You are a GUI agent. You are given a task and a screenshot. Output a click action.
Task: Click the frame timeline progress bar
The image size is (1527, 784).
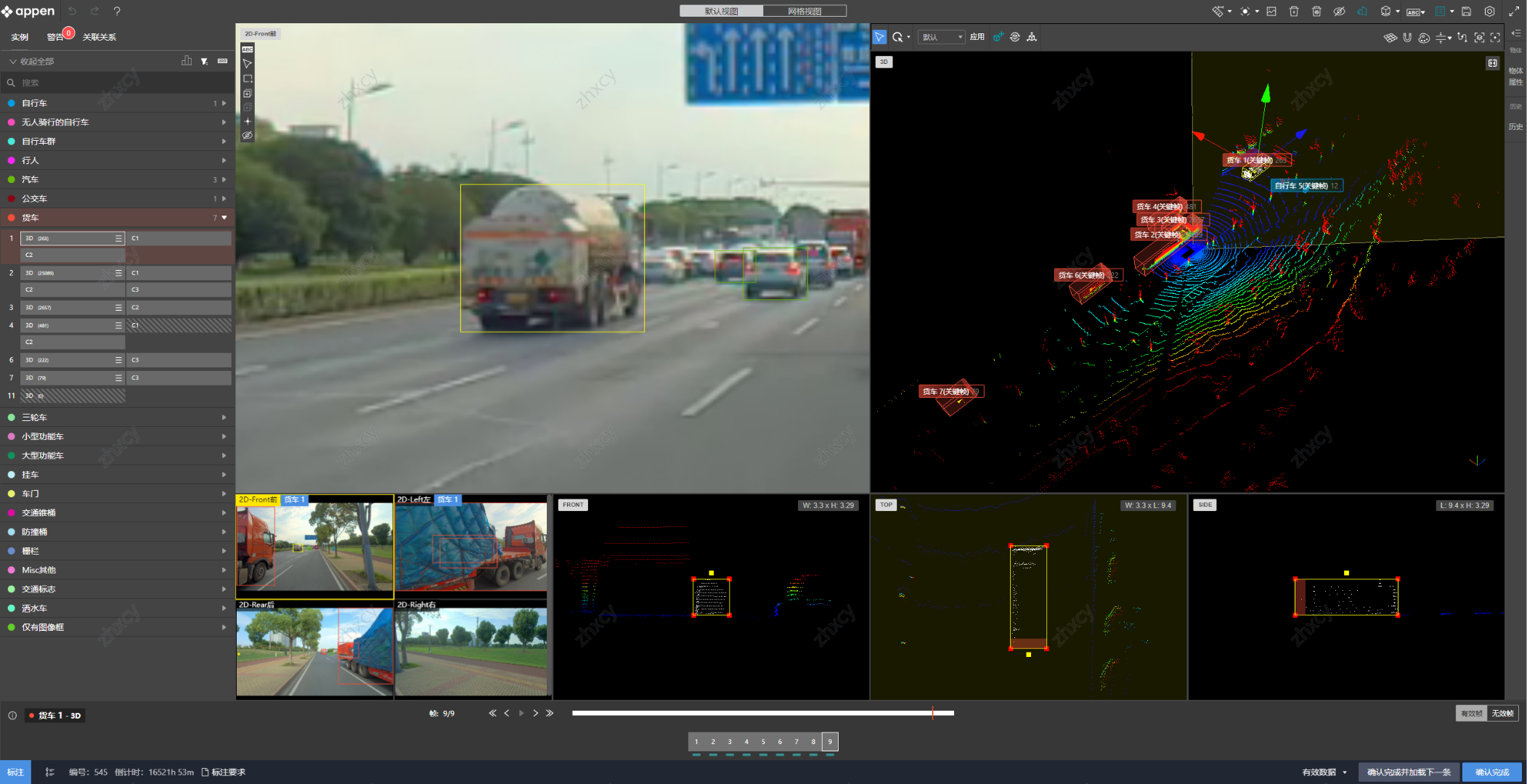pyautogui.click(x=762, y=713)
